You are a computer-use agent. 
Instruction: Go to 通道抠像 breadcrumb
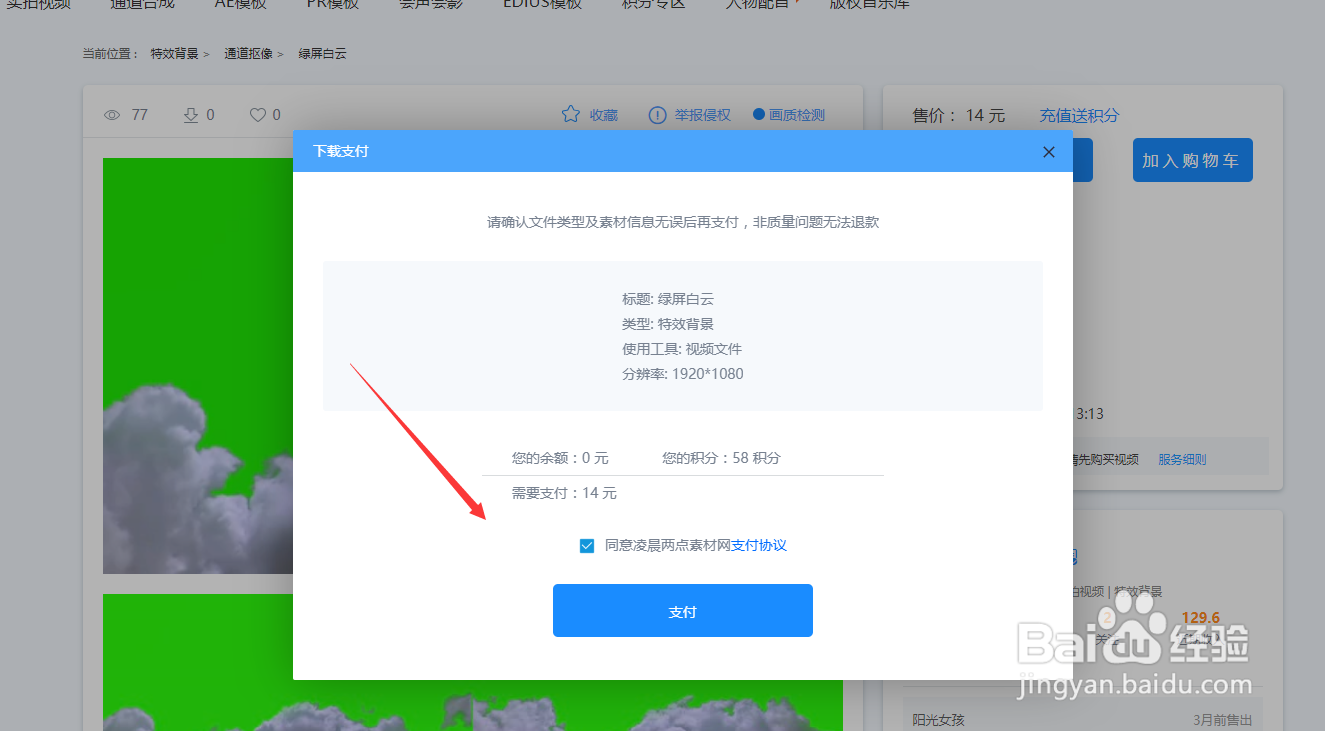click(x=248, y=54)
